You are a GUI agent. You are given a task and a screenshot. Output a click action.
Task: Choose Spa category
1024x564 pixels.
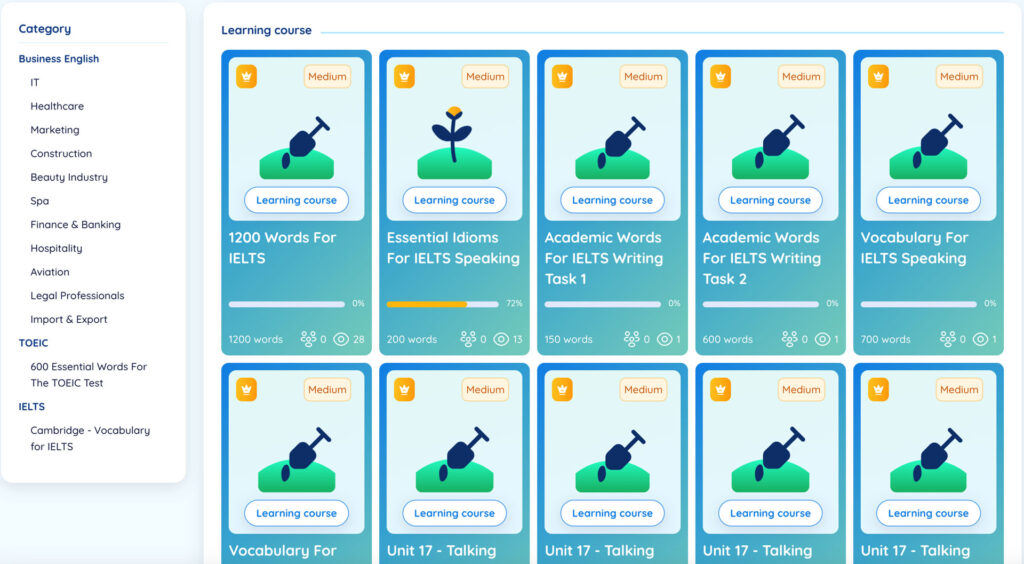click(x=39, y=201)
